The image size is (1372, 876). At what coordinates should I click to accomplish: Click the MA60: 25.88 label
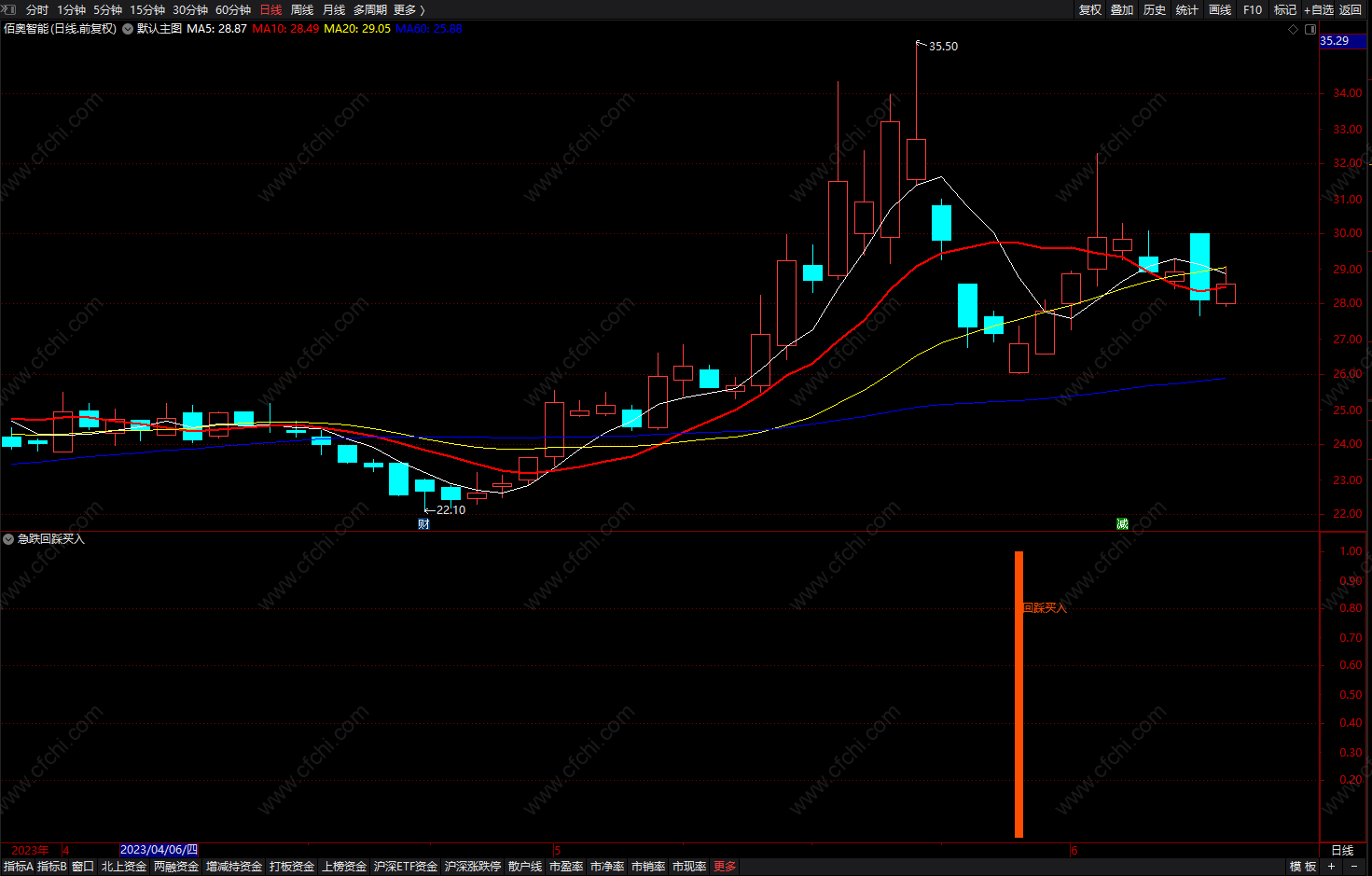(429, 29)
